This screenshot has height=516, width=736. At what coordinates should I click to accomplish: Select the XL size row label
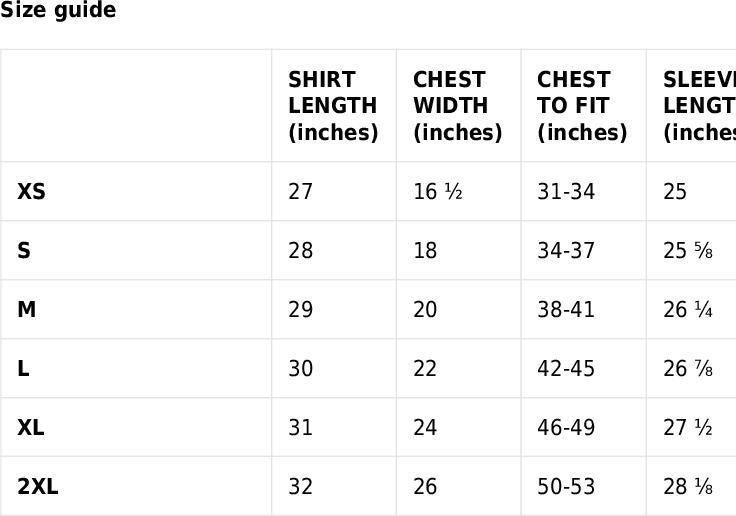31,427
